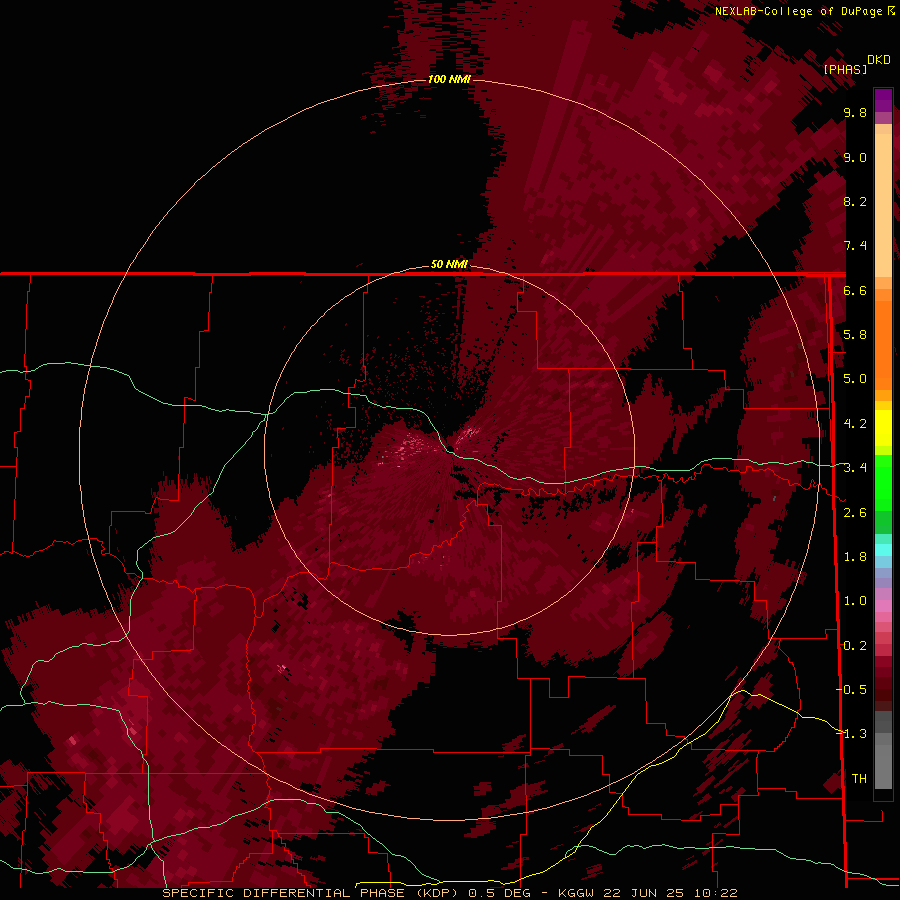
Task: Click the 1.0 color scale value
Action: (855, 601)
